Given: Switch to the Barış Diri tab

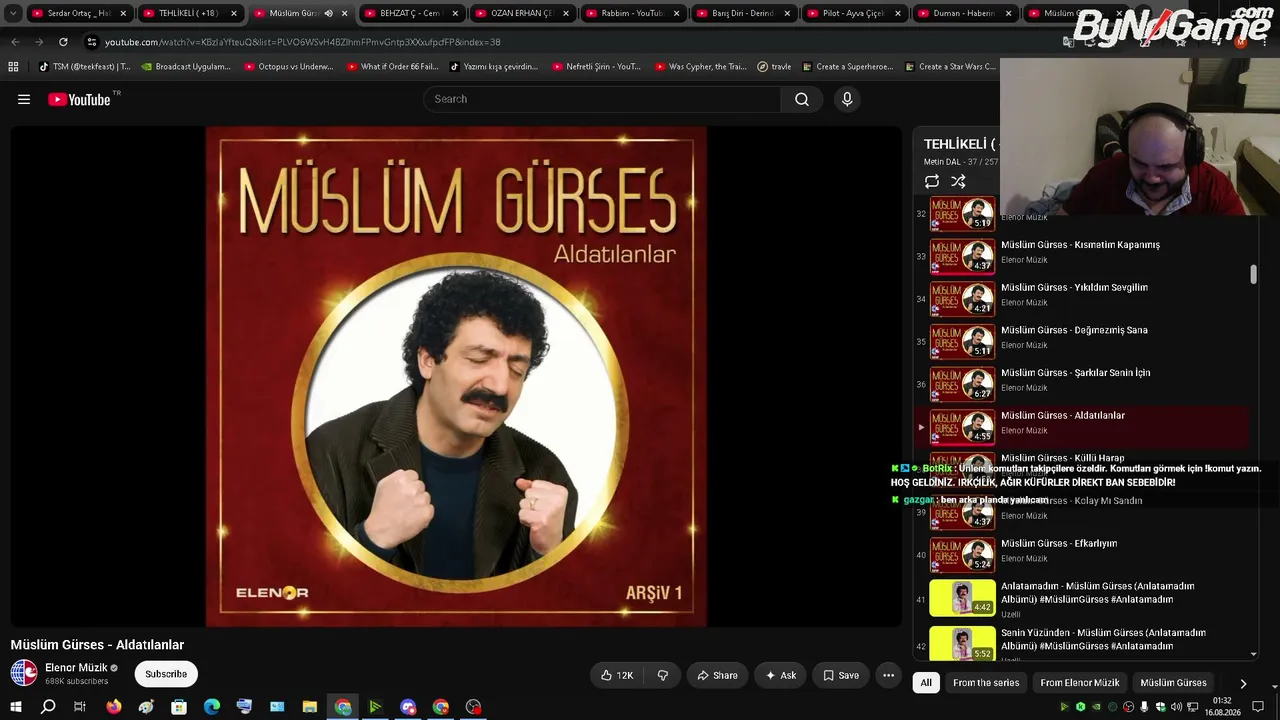Looking at the screenshot, I should click(x=744, y=13).
